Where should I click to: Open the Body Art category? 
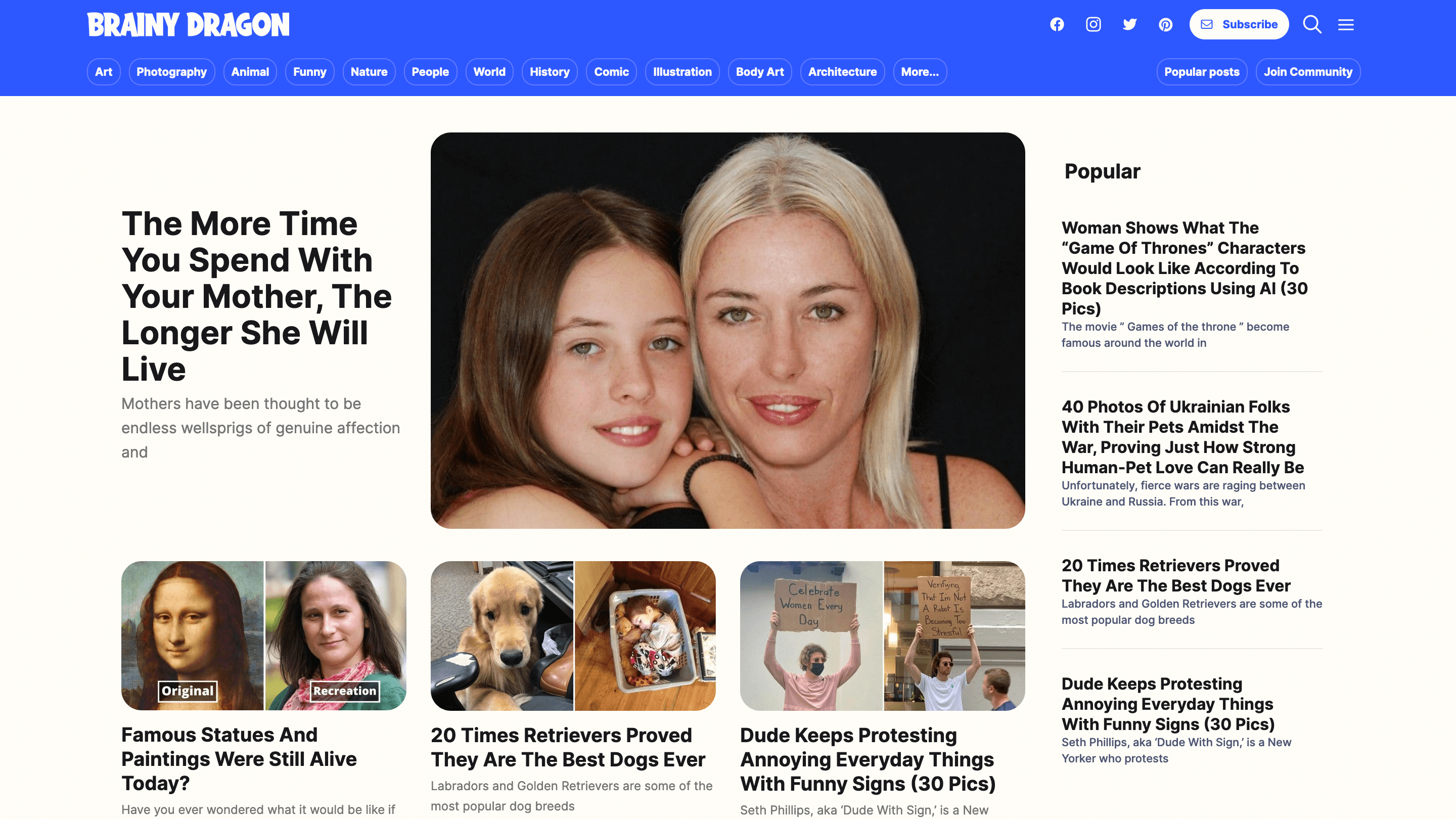click(760, 72)
